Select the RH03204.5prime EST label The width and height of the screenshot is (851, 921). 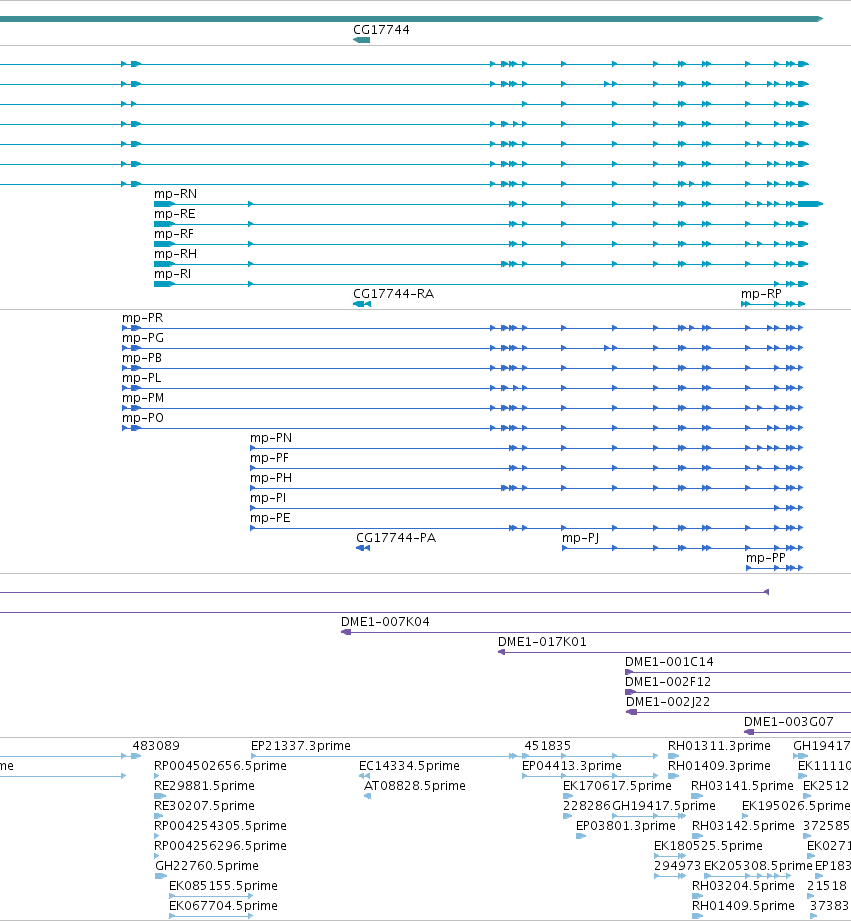tap(743, 885)
